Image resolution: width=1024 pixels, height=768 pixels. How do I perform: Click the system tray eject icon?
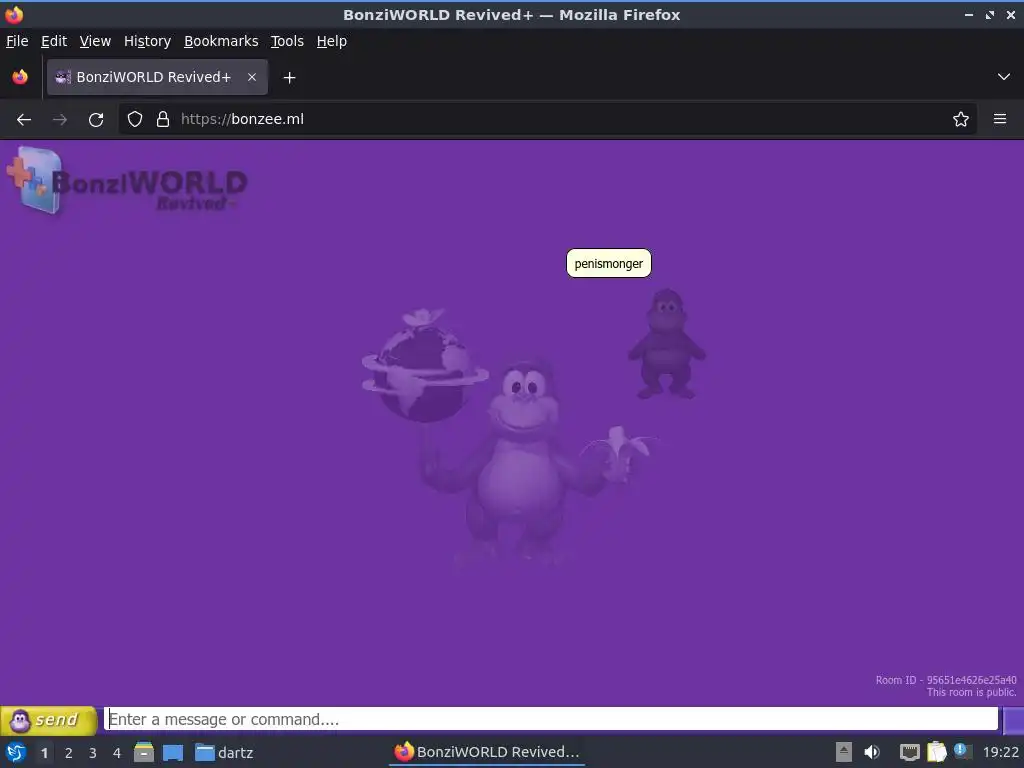point(844,752)
